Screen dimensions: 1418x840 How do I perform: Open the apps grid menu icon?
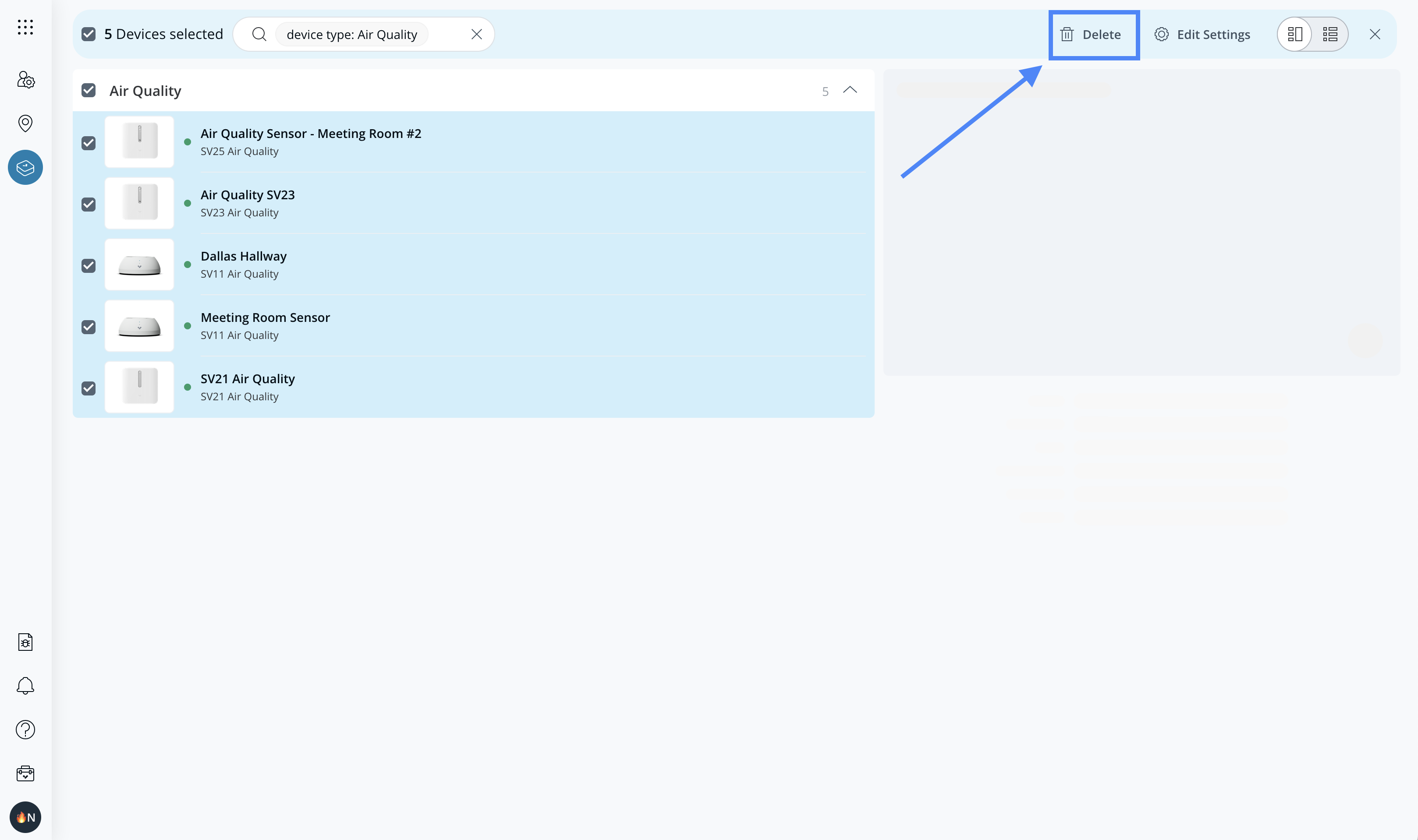25,27
